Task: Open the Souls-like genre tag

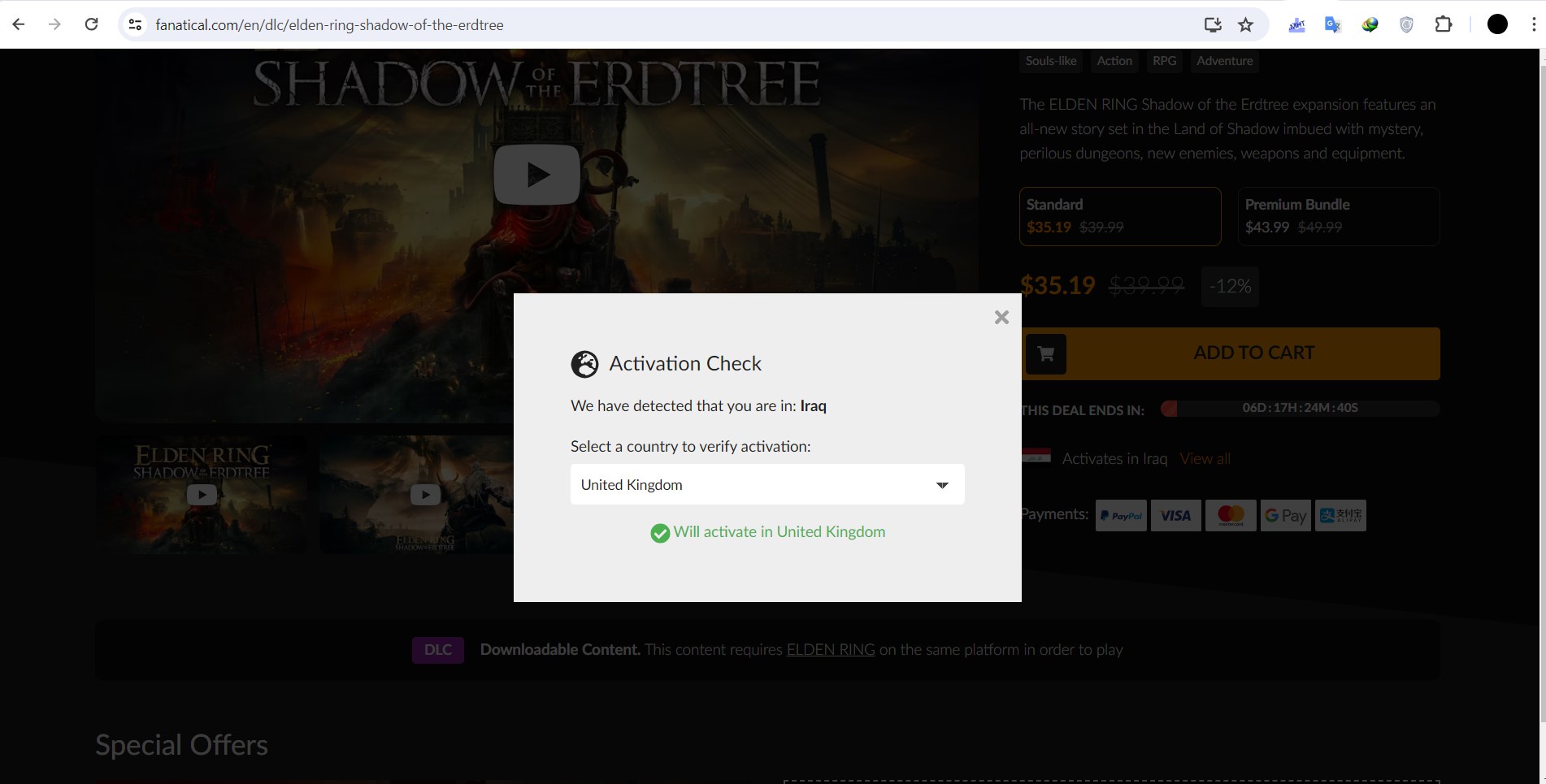Action: tap(1051, 61)
